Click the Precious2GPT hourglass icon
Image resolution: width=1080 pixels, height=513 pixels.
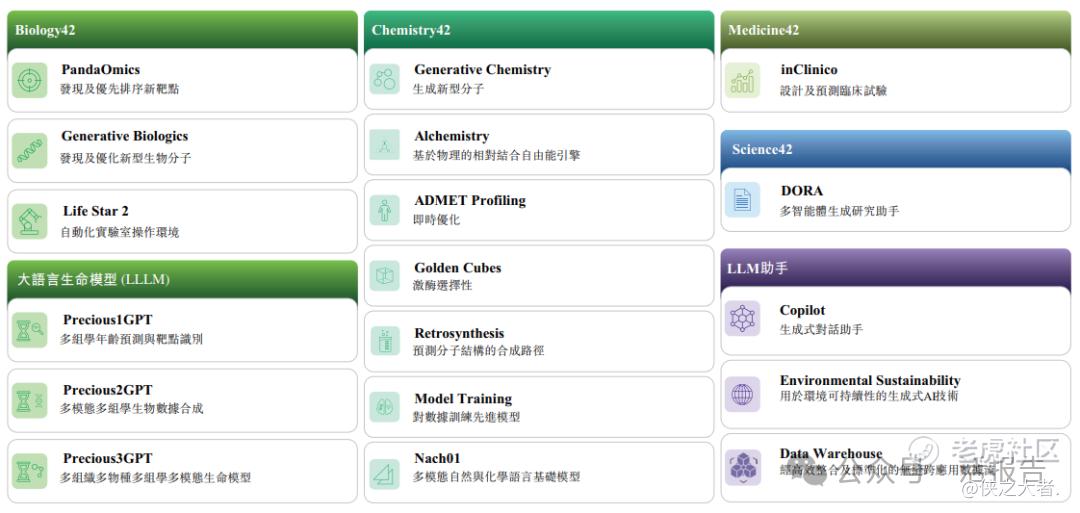(x=30, y=401)
